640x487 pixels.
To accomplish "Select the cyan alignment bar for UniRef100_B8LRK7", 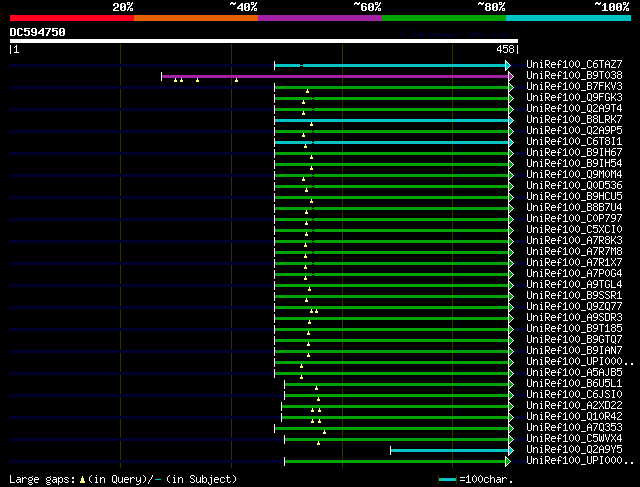I will pos(391,120).
